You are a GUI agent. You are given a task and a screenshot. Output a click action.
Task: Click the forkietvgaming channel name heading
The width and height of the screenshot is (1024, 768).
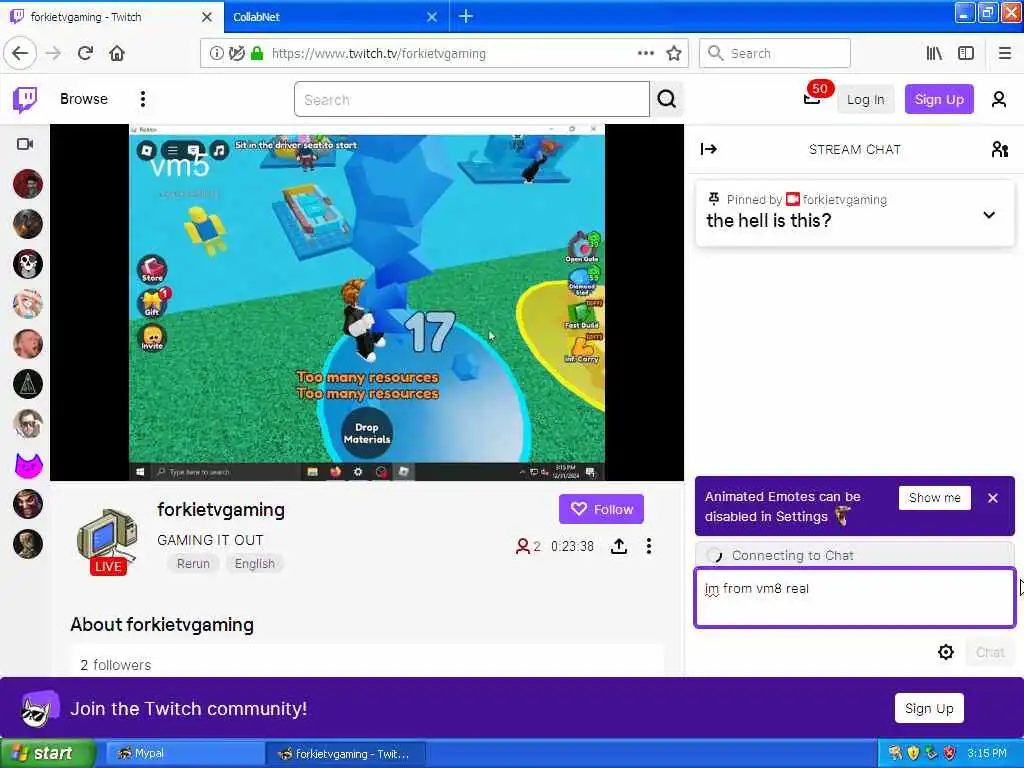point(221,510)
